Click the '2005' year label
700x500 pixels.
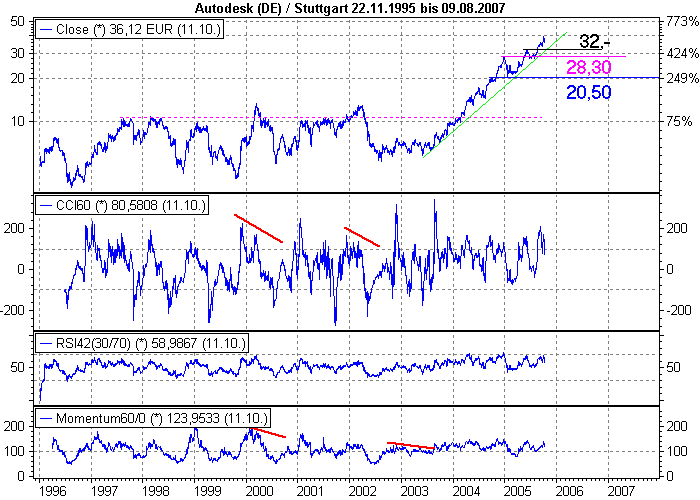[x=518, y=492]
